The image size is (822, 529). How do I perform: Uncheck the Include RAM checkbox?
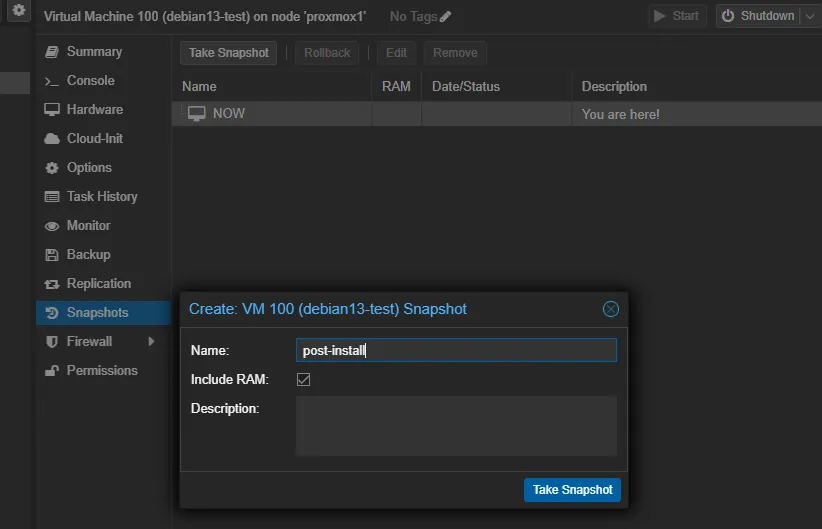303,380
